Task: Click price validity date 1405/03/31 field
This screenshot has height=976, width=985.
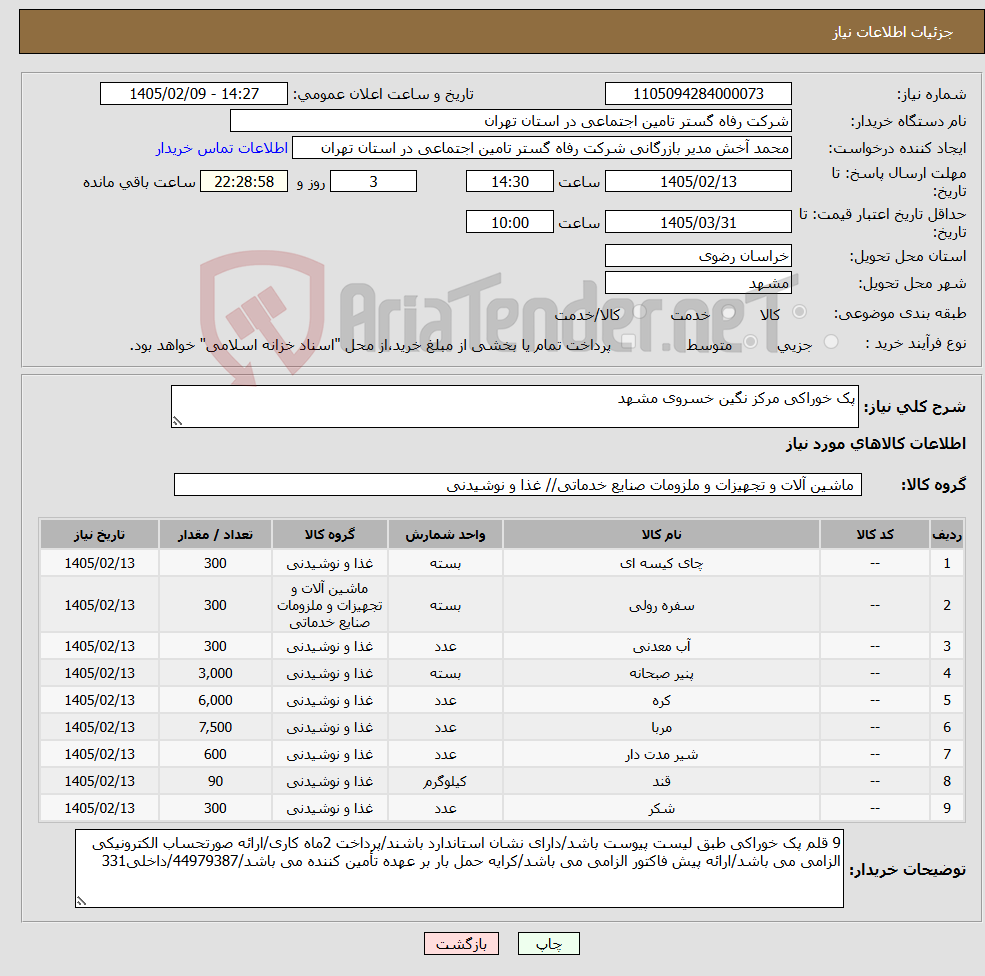Action: pyautogui.click(x=698, y=222)
